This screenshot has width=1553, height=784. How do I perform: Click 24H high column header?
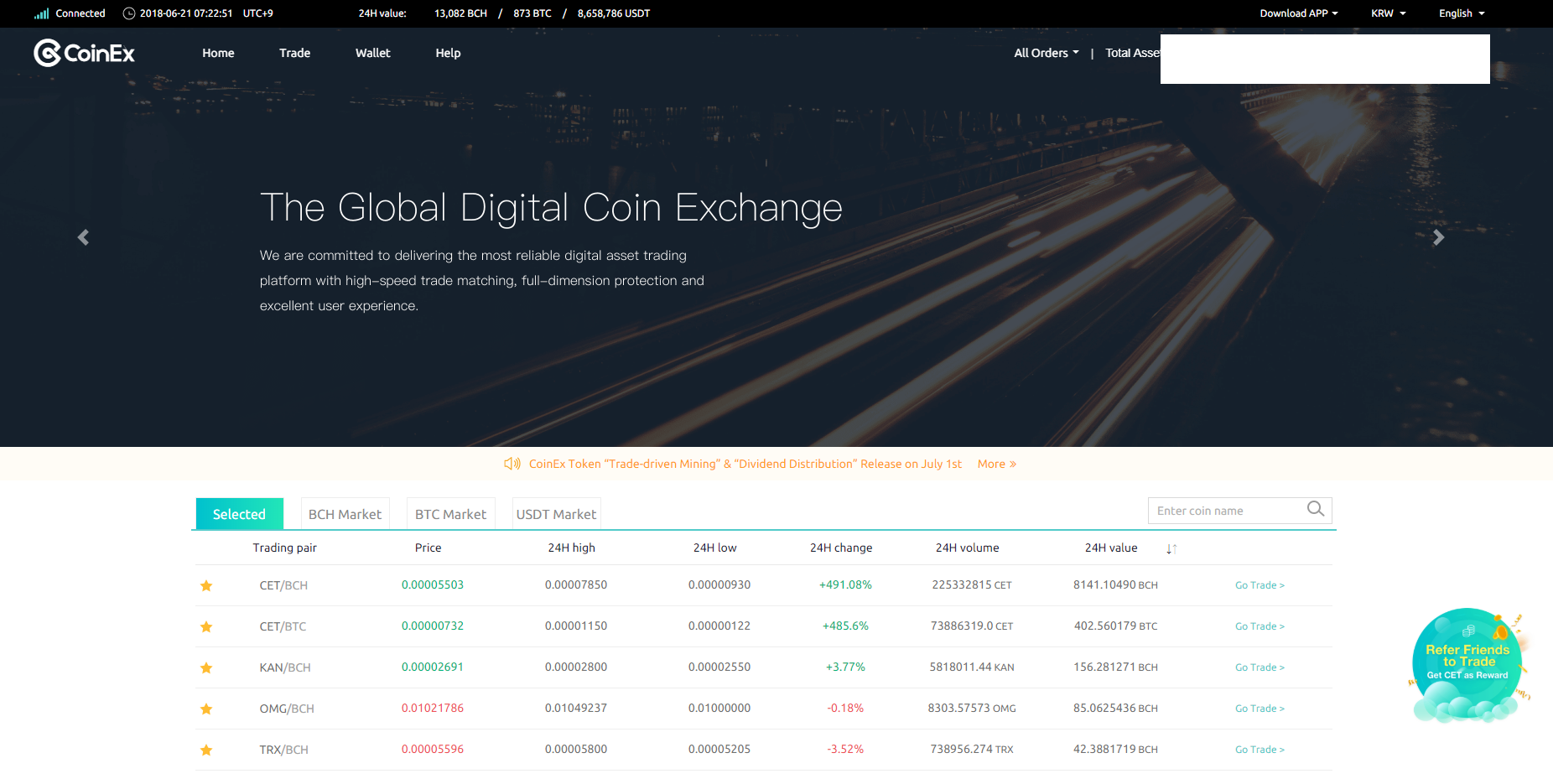(572, 548)
